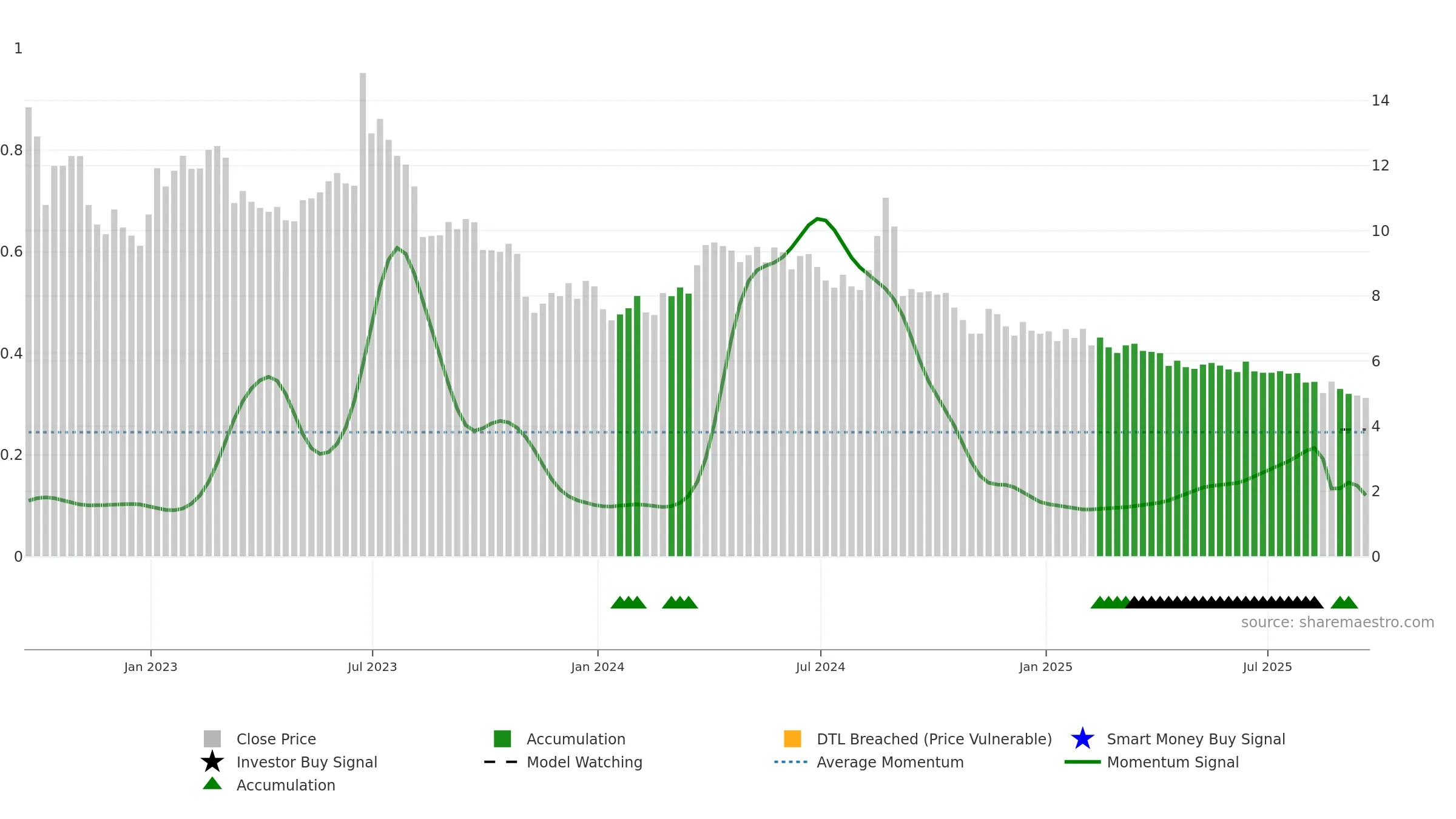1456x819 pixels.
Task: Toggle the Close Price legend label
Action: (x=276, y=739)
